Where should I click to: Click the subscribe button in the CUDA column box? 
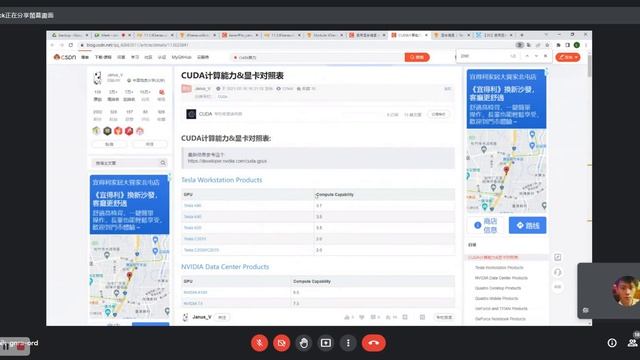(x=438, y=114)
